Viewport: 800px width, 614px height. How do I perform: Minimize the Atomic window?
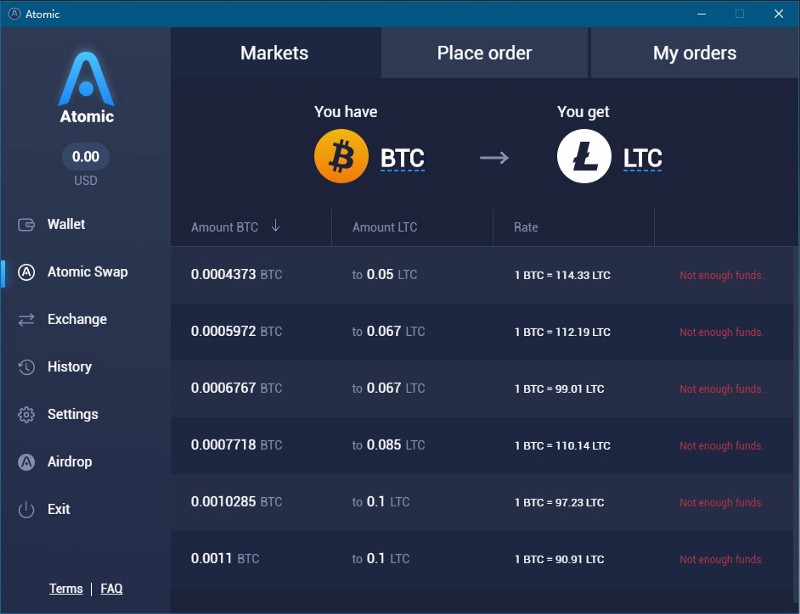click(702, 14)
